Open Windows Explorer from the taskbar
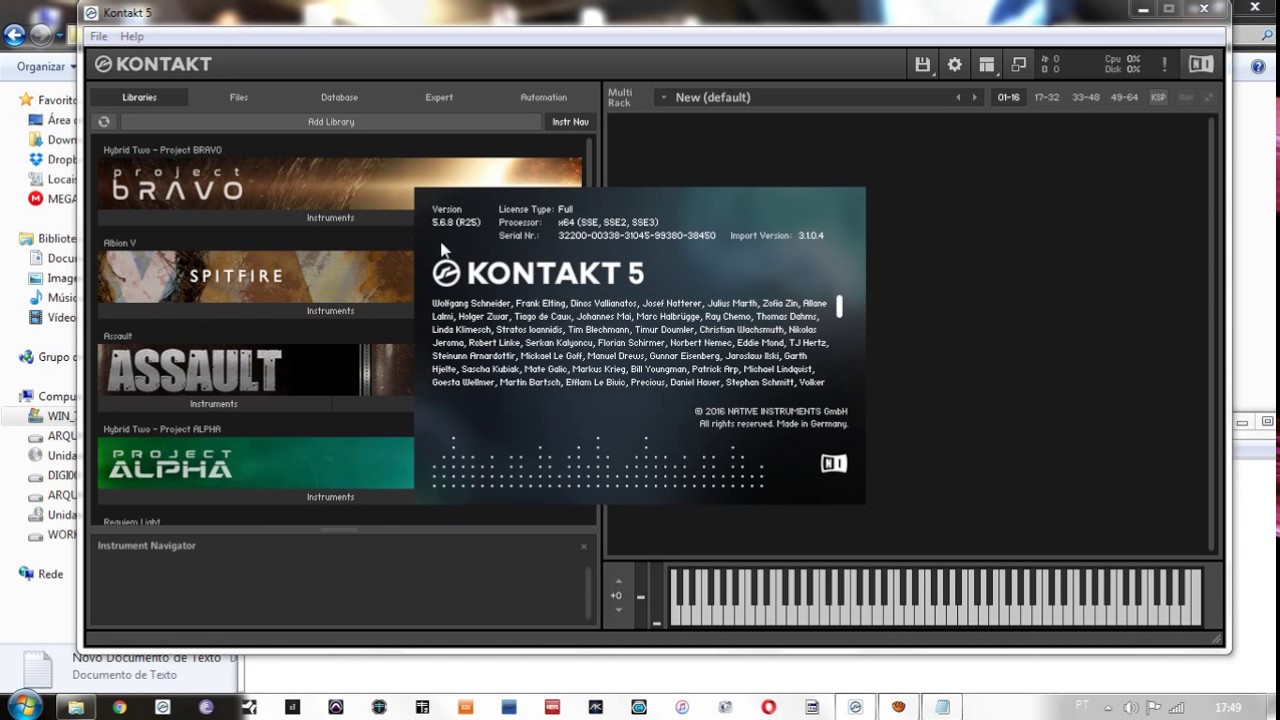 [76, 707]
